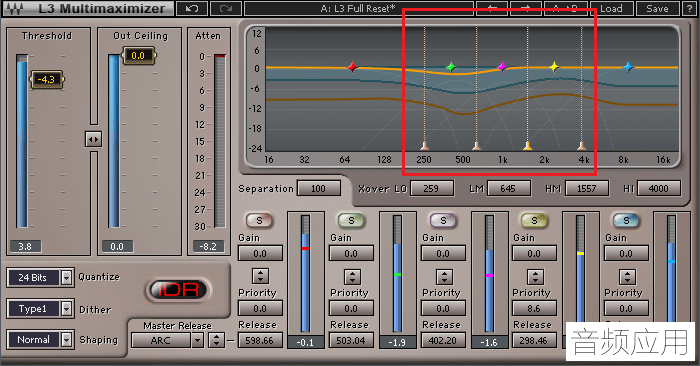
Task: Click the Threshold slider handle showing -4.3
Action: 46,79
